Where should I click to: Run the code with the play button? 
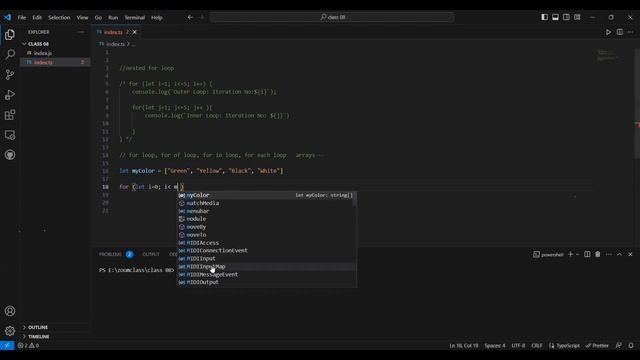tap(608, 32)
